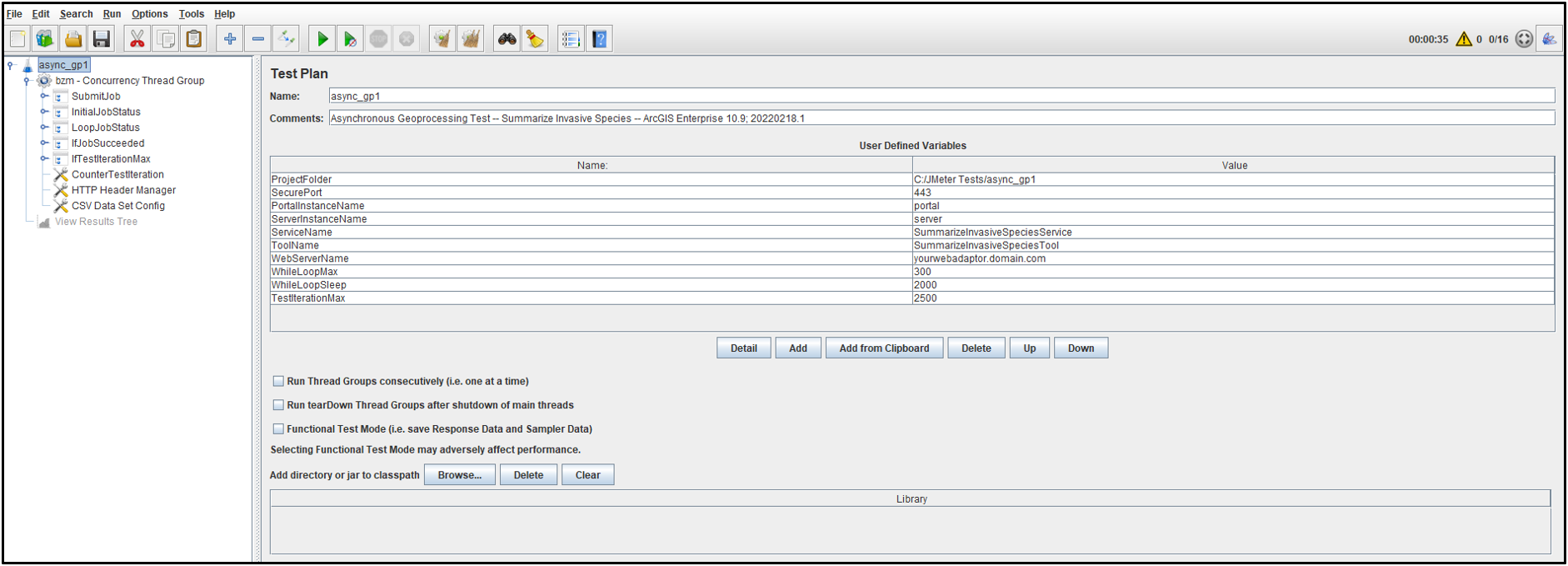1568x566 pixels.
Task: Open the Tools menu
Action: tap(191, 14)
